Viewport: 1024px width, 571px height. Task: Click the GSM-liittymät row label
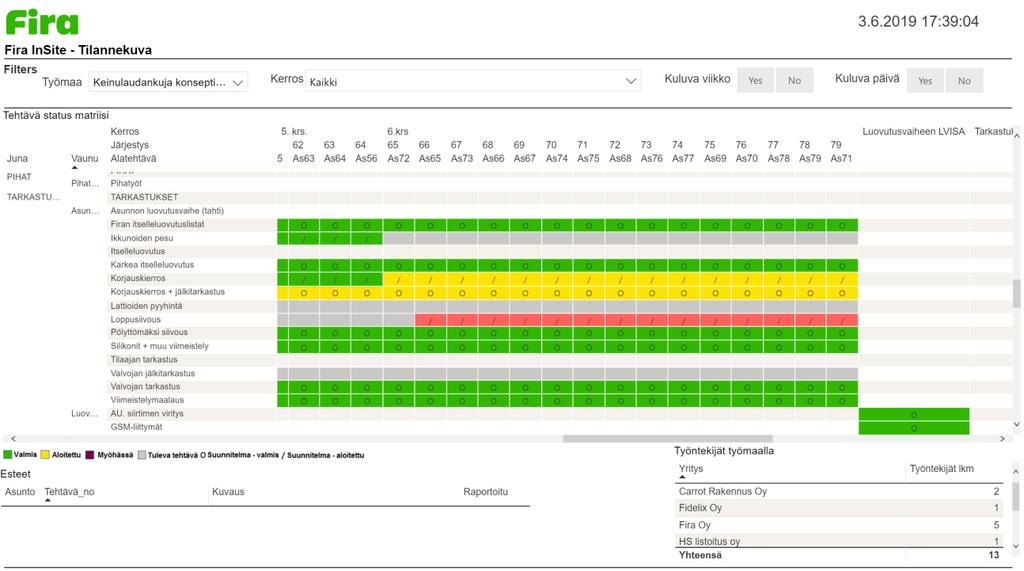(136, 427)
